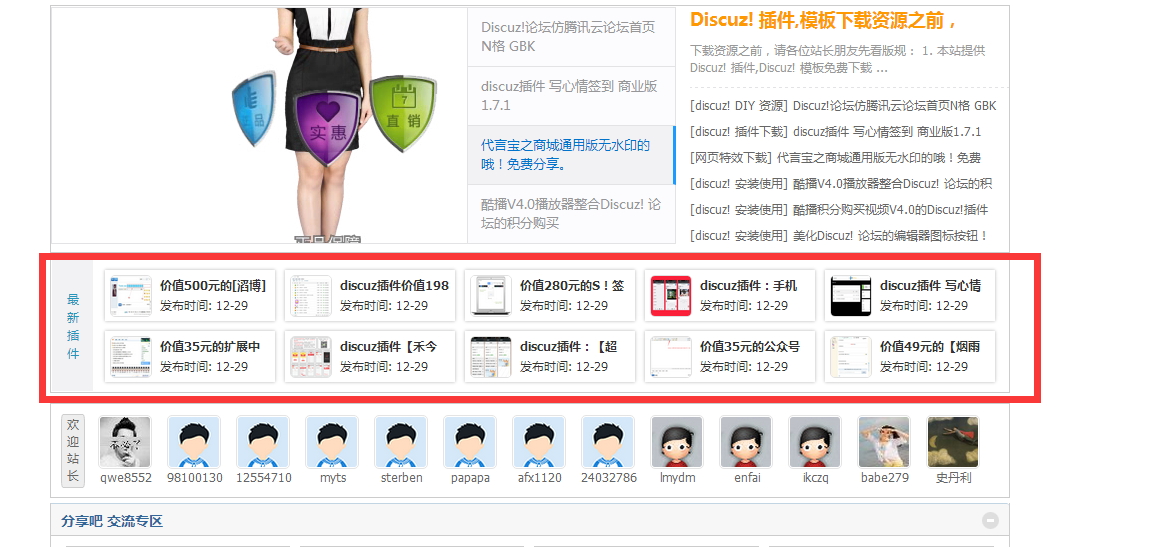Open avatar of user 12554710
The width and height of the screenshot is (1150, 547).
pyautogui.click(x=263, y=442)
